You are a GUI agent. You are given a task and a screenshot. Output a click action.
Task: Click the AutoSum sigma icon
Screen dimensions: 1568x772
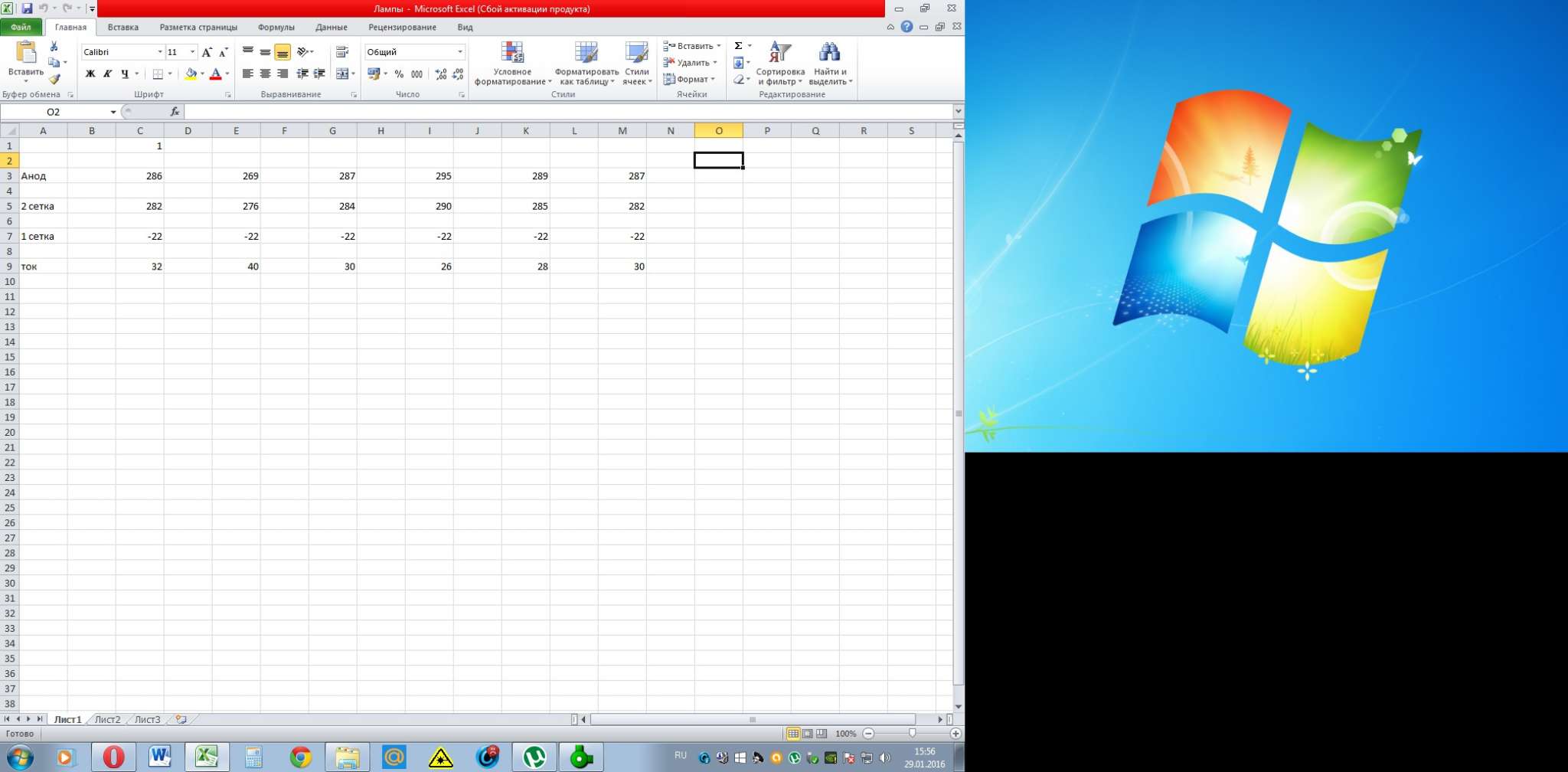coord(738,46)
